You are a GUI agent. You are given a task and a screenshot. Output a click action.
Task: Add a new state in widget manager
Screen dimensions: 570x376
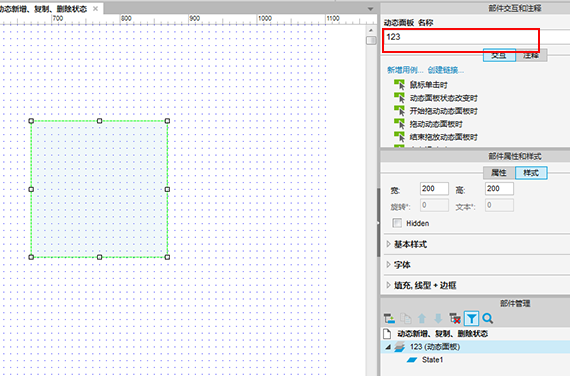[389, 319]
